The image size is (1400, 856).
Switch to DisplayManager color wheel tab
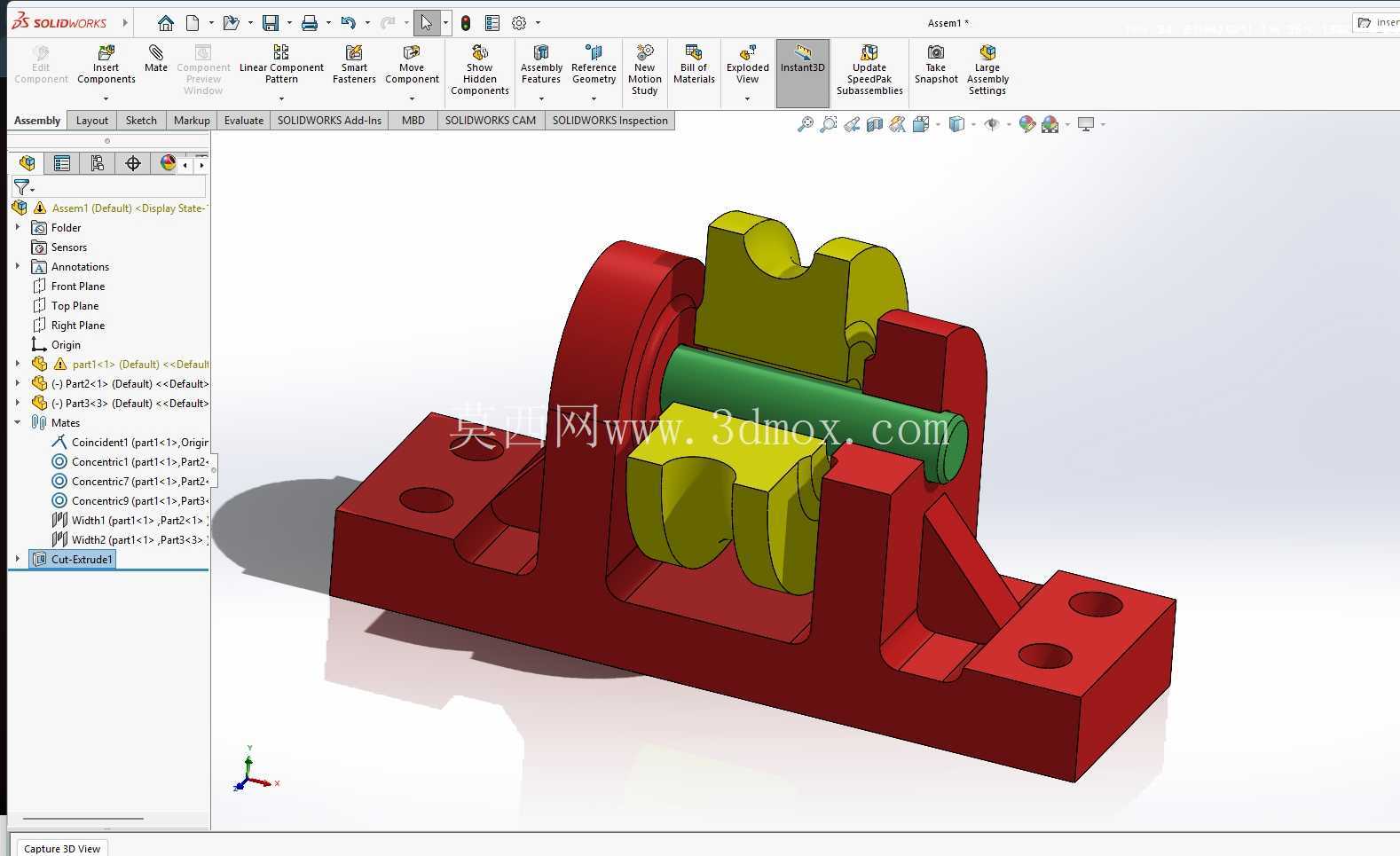coord(168,163)
